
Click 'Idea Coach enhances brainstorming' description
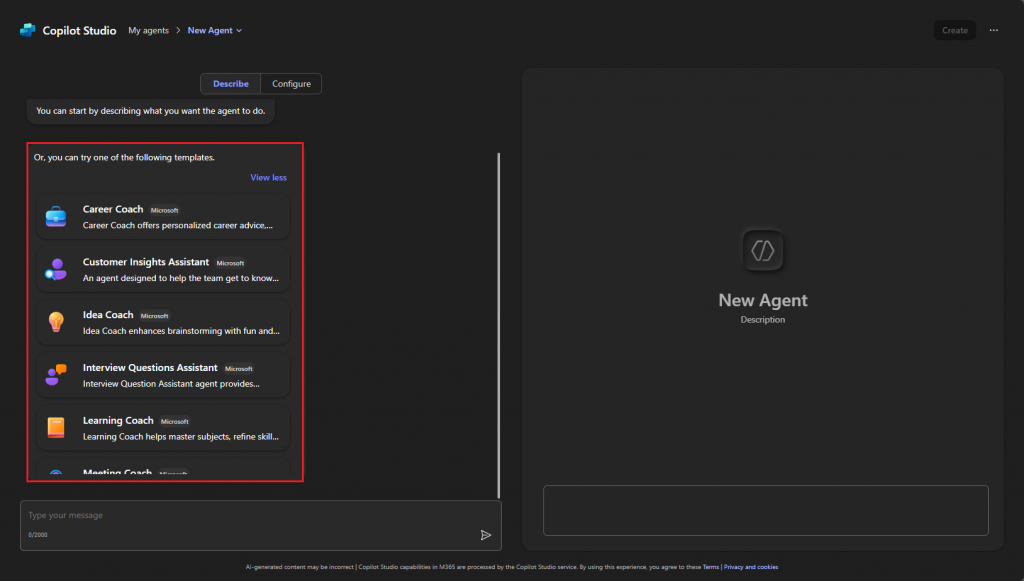click(x=181, y=331)
